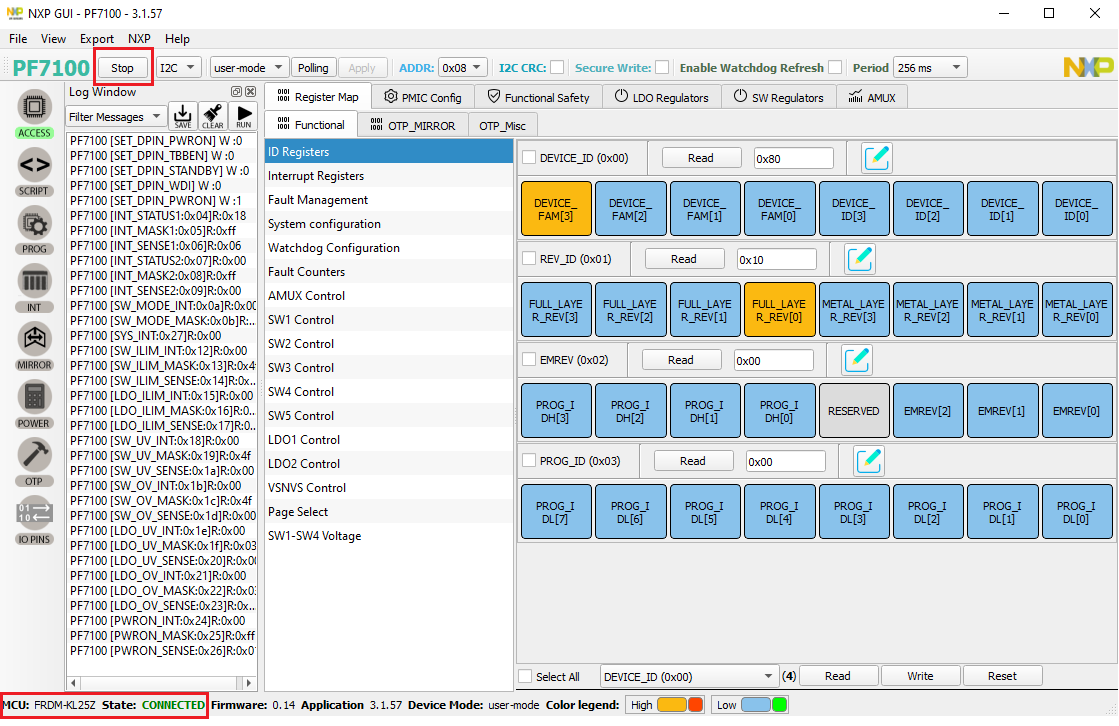Screen dimensions: 1119x726
Task: Click the PROG gear icon
Action: 34,222
